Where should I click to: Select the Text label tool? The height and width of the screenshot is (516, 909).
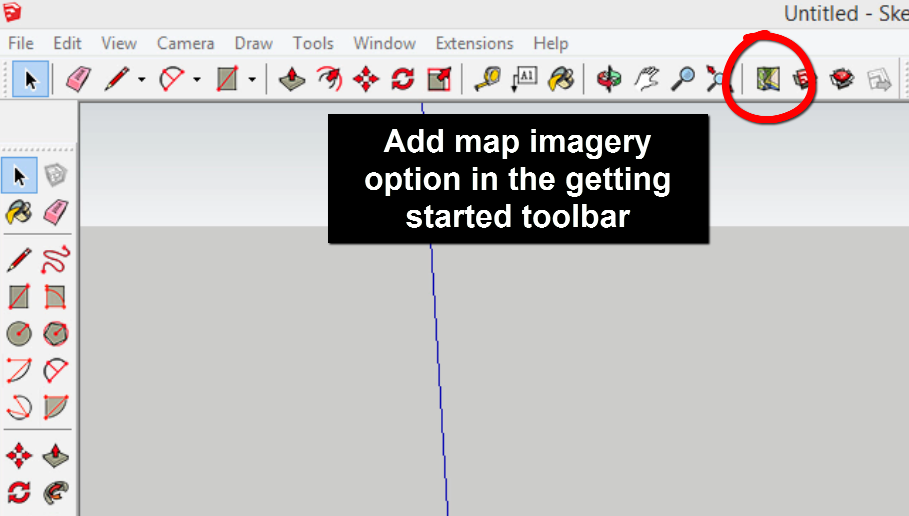click(524, 79)
